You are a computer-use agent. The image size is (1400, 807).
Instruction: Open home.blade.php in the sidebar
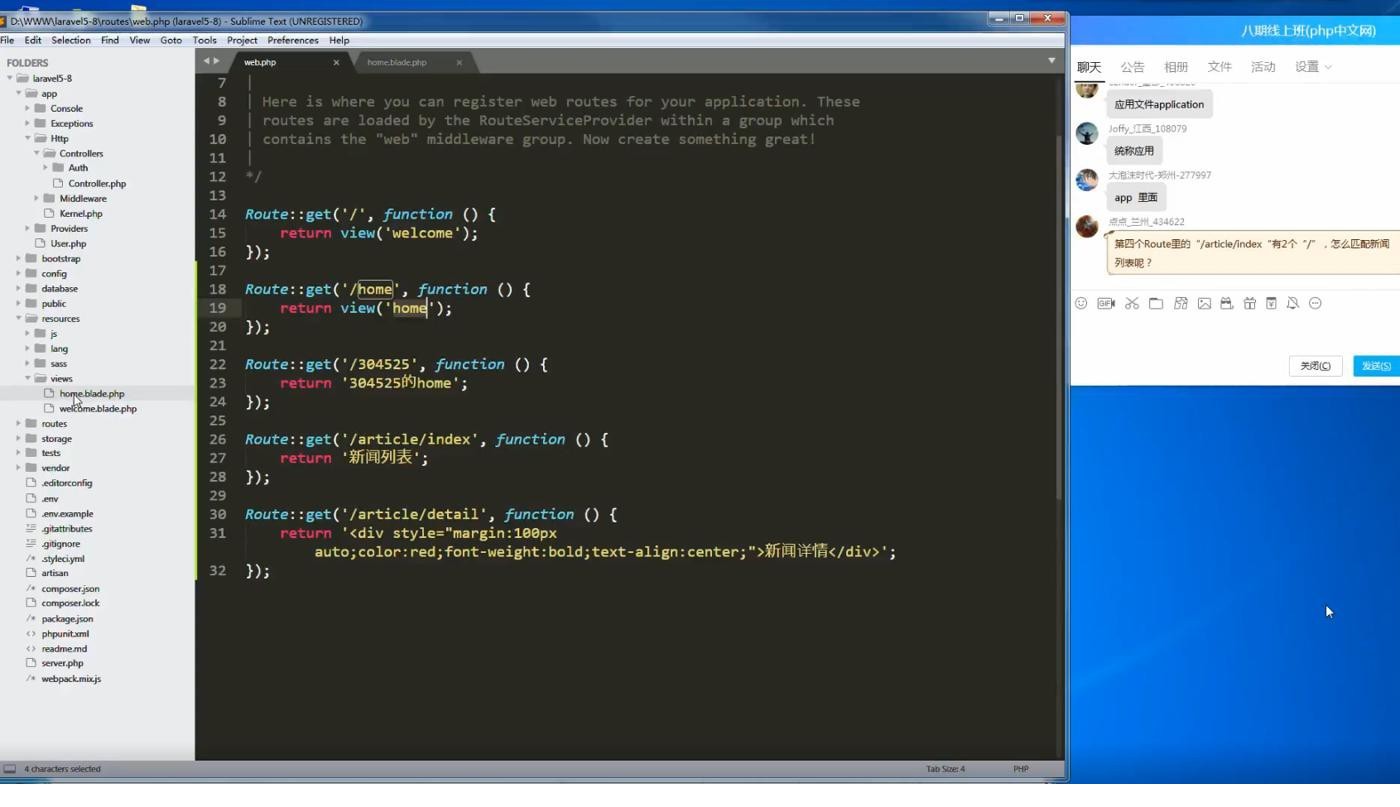[x=92, y=393]
